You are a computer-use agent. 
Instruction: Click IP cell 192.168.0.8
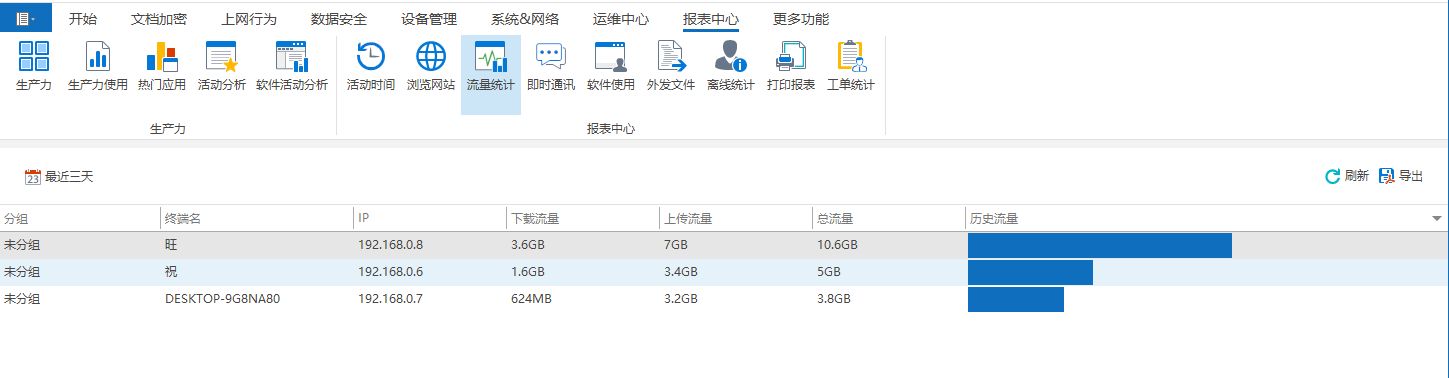[391, 245]
